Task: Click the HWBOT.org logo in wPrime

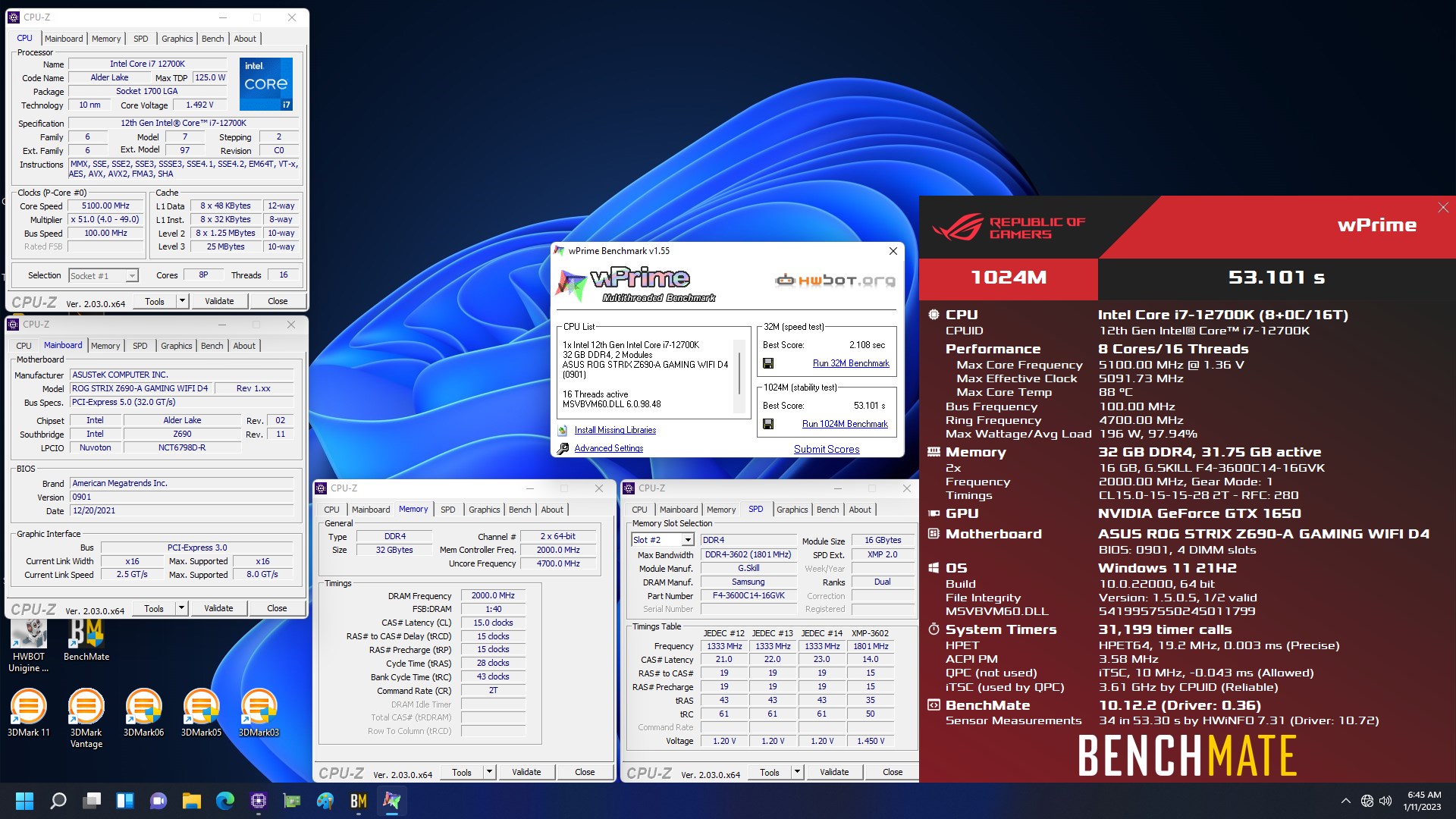Action: 835,281
